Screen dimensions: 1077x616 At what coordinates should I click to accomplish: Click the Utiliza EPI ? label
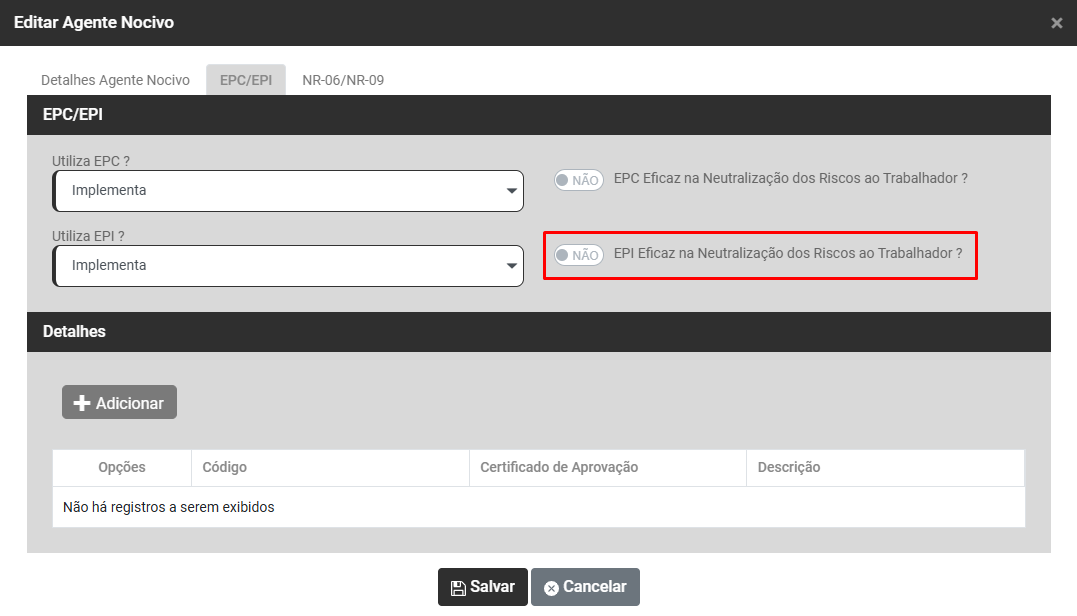coord(88,236)
